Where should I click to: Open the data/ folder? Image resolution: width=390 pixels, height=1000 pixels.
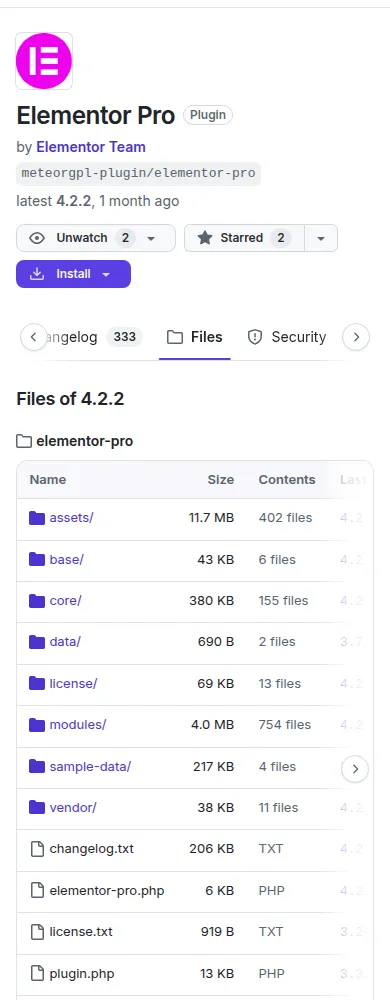click(65, 642)
